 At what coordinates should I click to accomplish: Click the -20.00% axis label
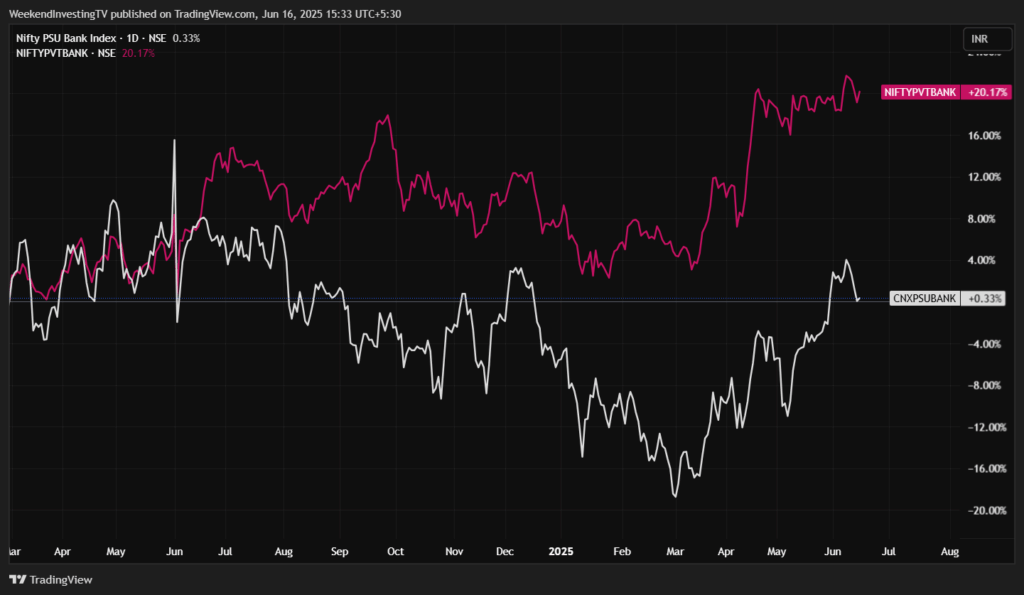pyautogui.click(x=987, y=510)
